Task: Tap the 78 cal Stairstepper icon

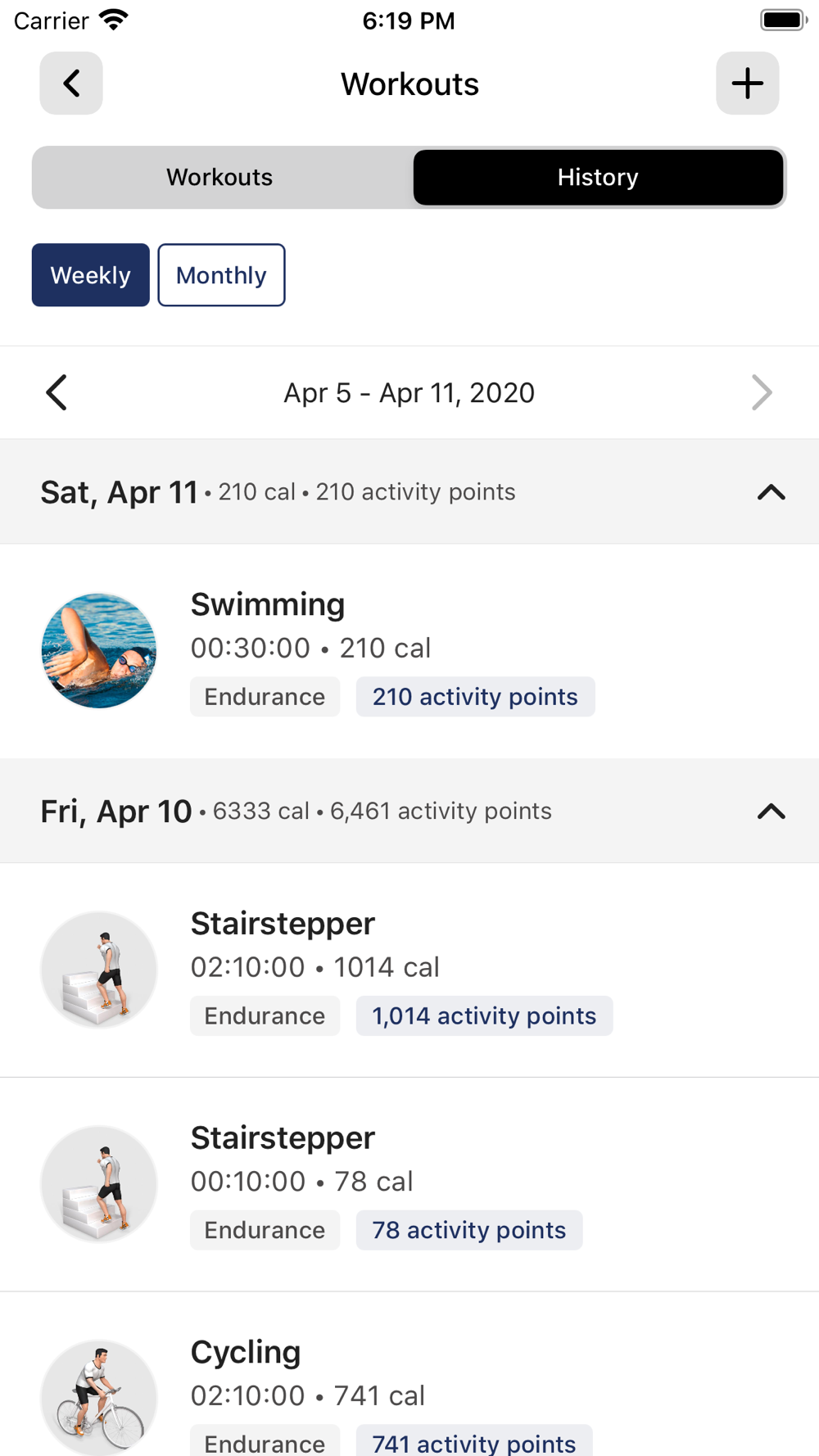Action: tap(99, 1184)
